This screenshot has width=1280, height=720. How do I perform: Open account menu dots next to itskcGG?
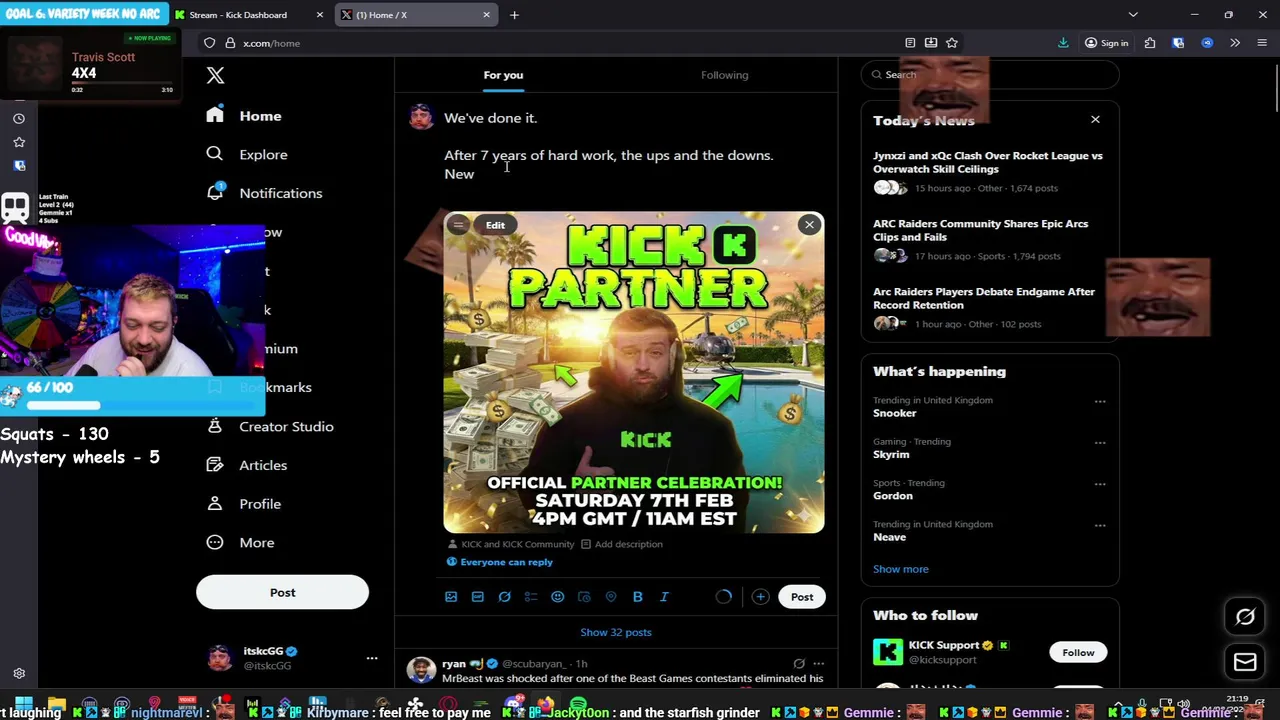point(372,658)
